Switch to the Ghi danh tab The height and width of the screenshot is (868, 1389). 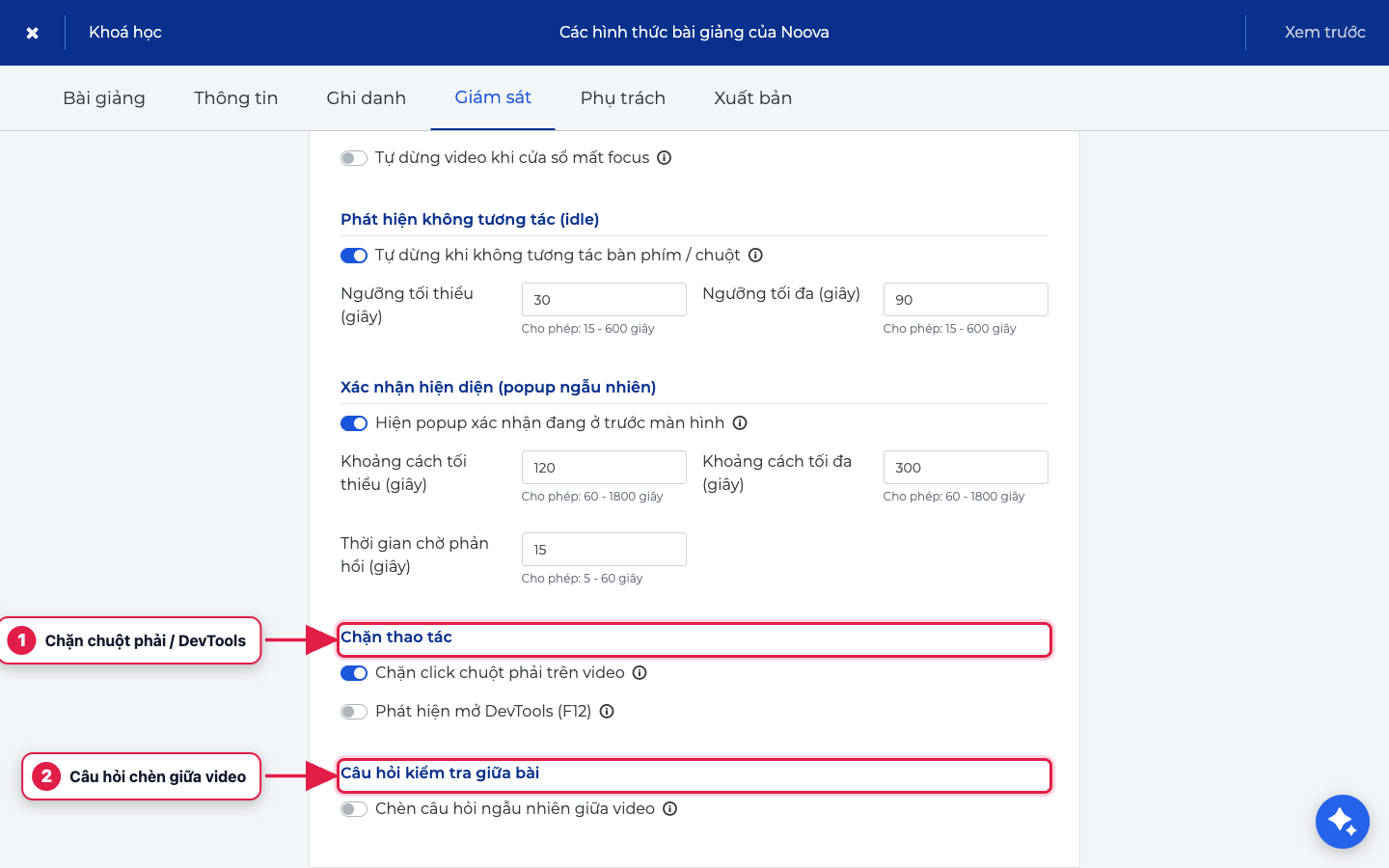click(367, 97)
